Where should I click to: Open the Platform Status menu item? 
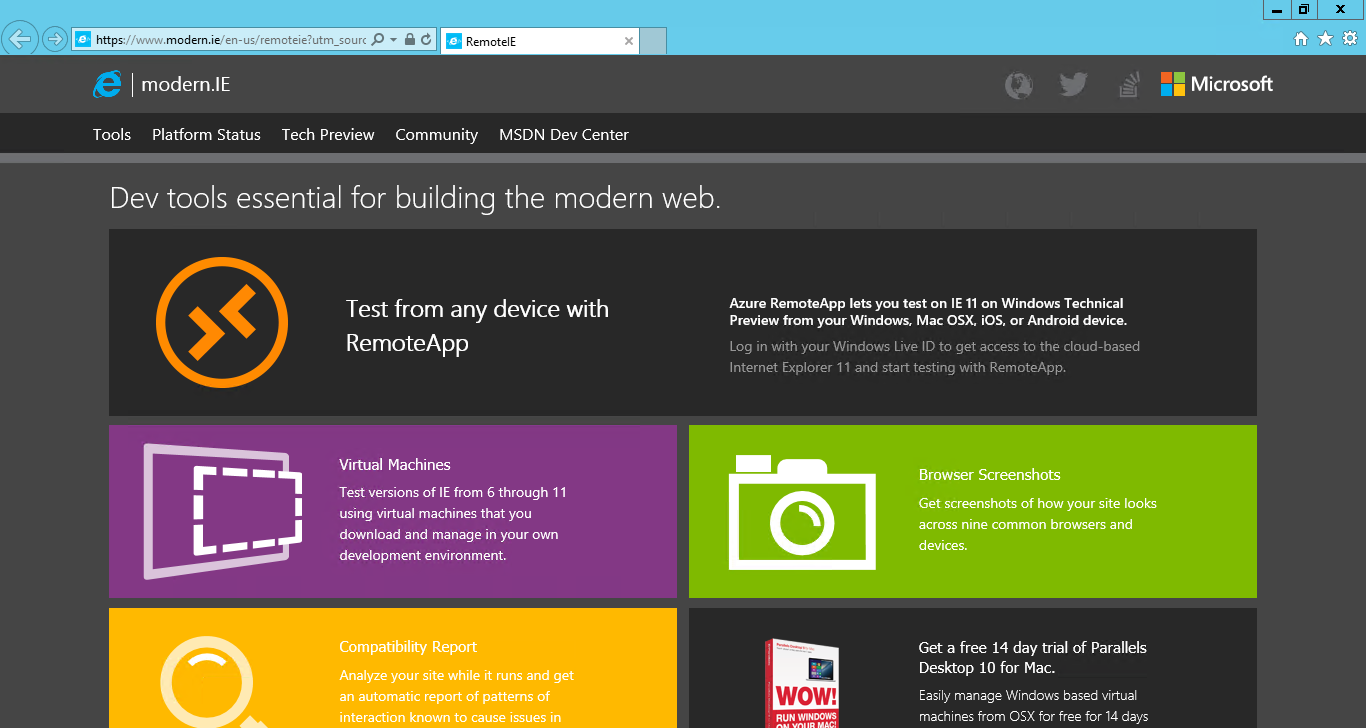click(x=206, y=134)
